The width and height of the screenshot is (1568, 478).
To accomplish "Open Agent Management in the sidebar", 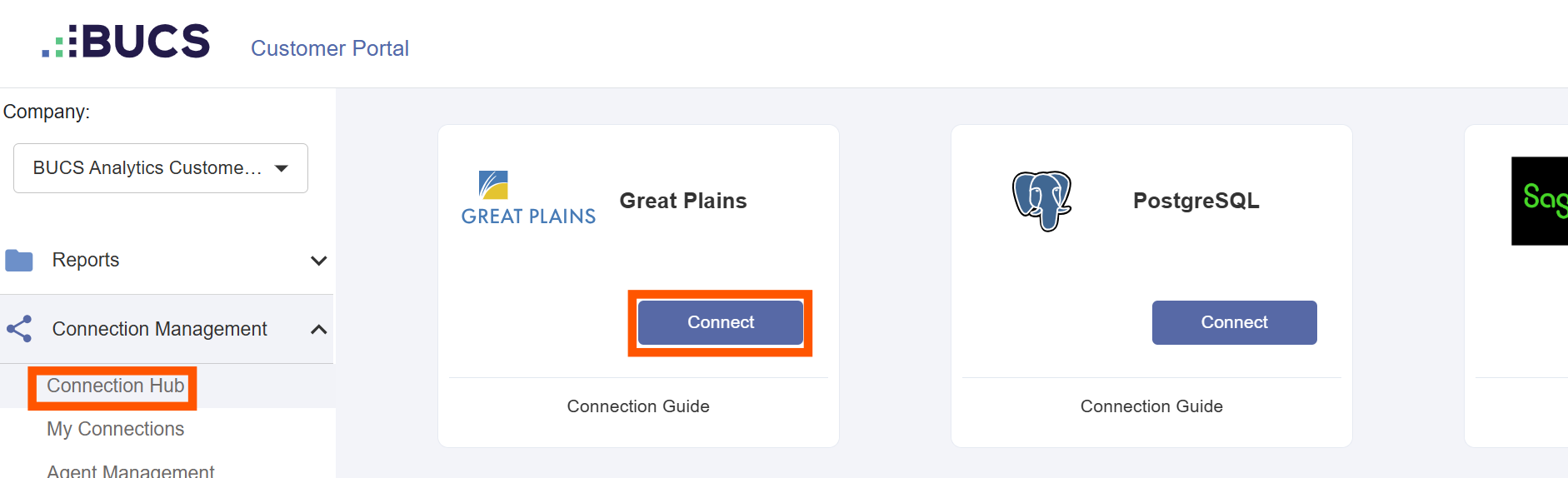I will [x=130, y=470].
